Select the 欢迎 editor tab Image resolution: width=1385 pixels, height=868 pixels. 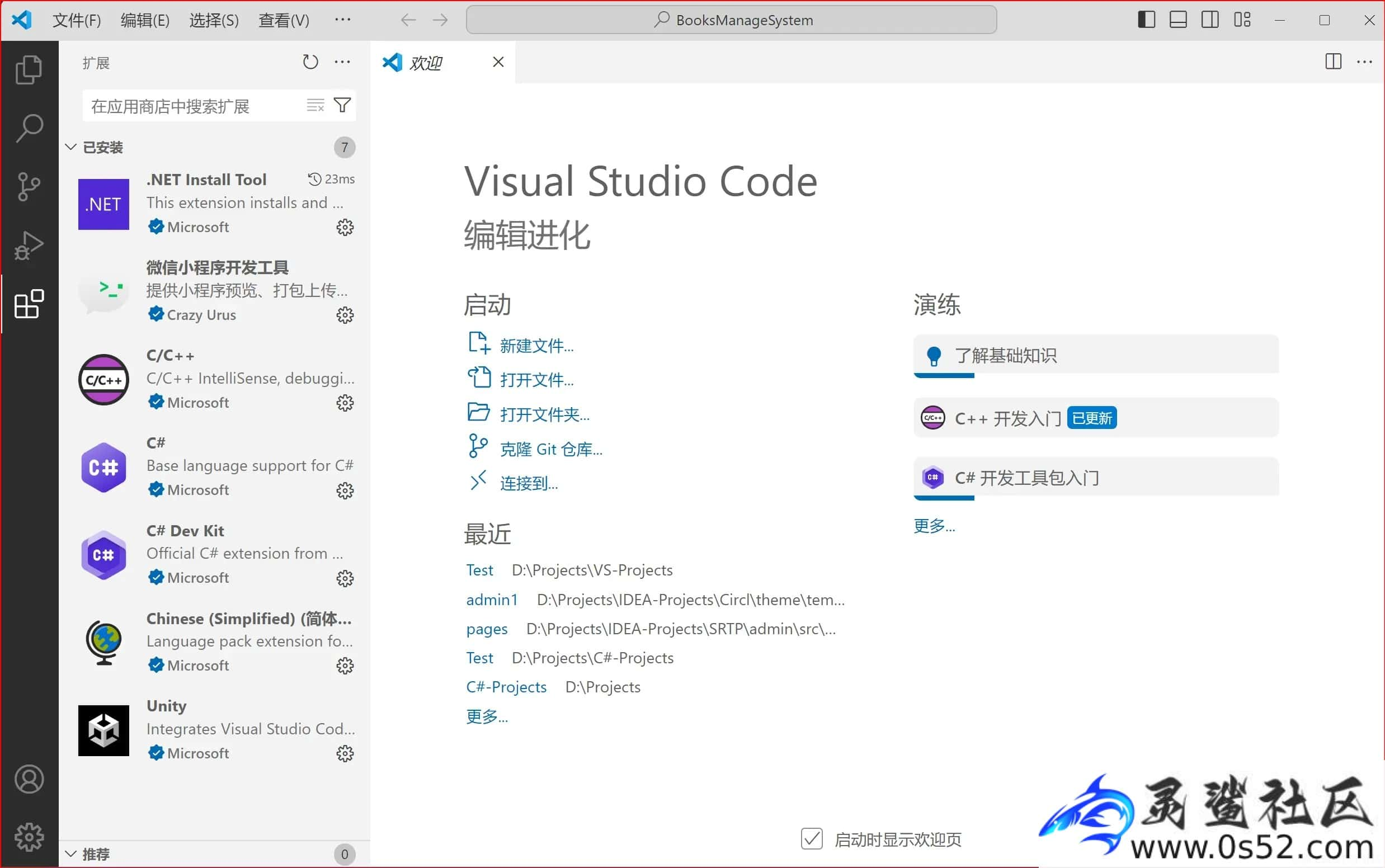click(x=442, y=62)
